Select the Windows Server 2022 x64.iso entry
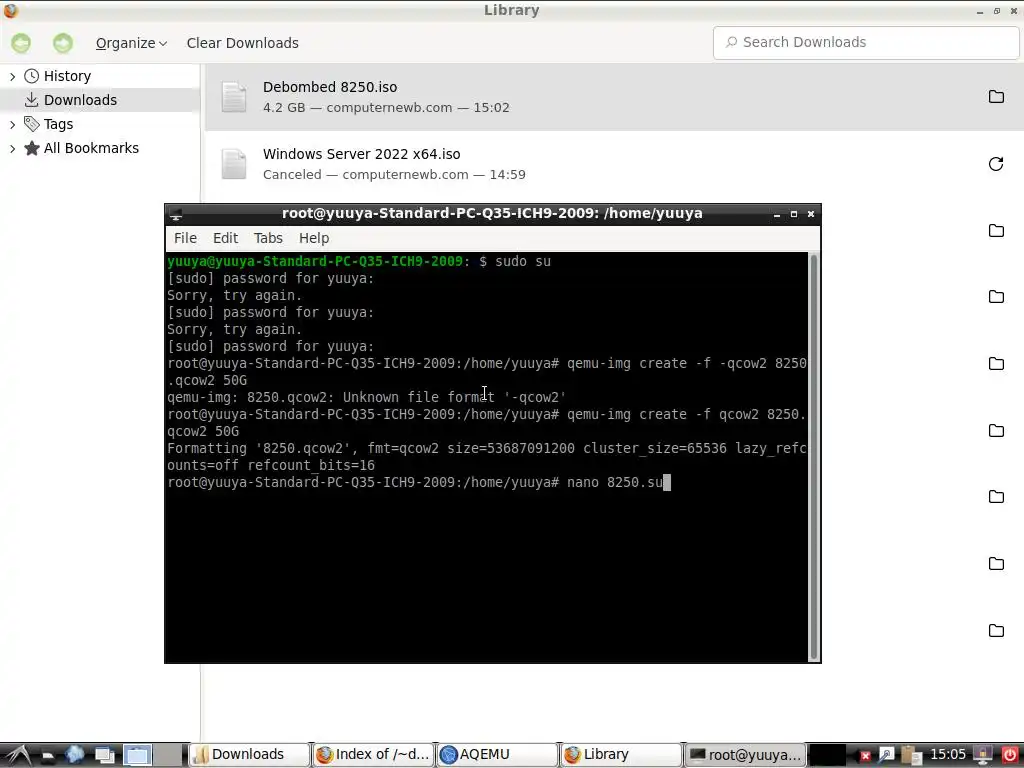1024x768 pixels. point(614,164)
